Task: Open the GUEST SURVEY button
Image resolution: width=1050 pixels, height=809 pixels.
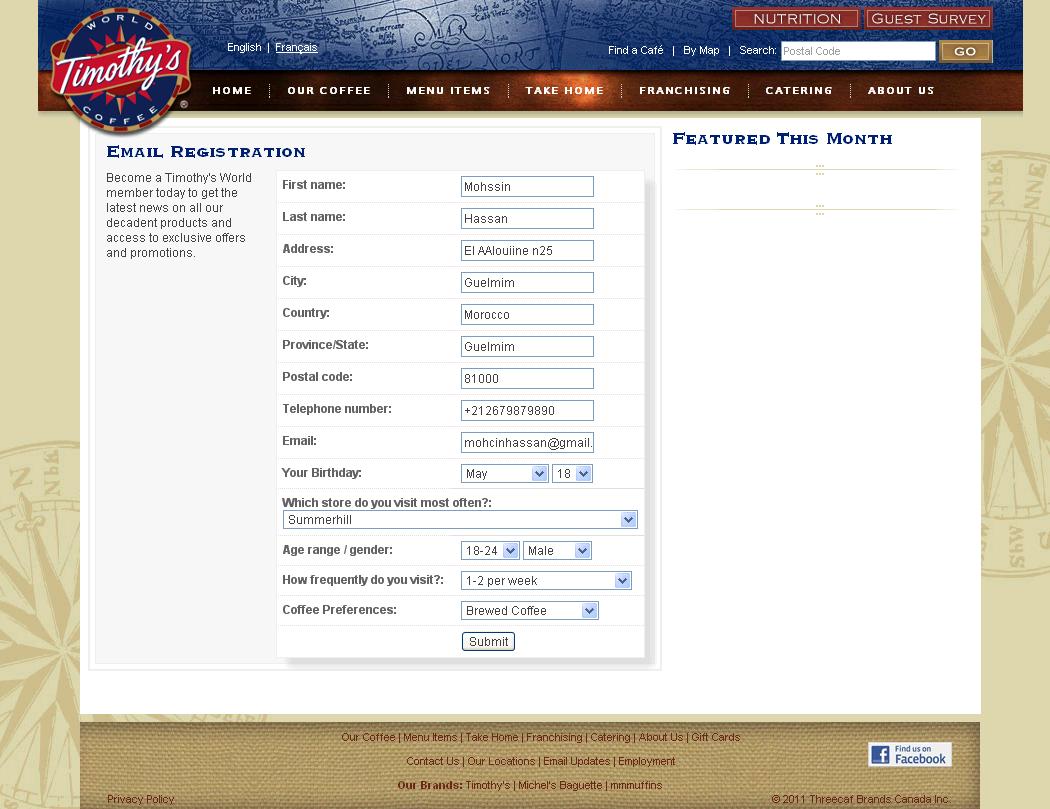Action: pyautogui.click(x=928, y=19)
